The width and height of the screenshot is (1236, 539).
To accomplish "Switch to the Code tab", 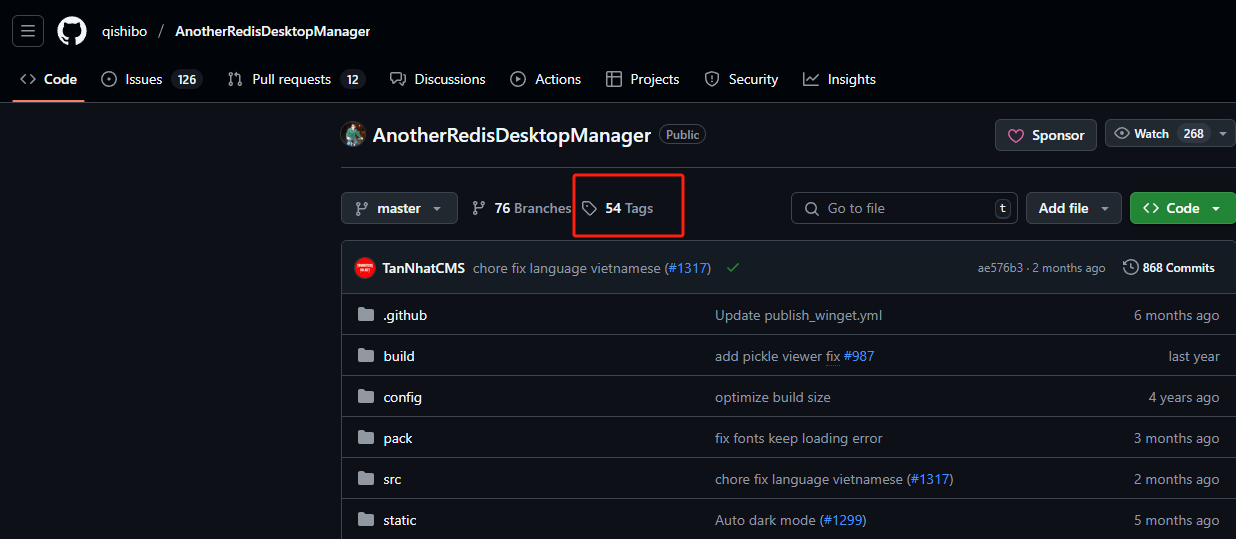I will click(x=49, y=79).
